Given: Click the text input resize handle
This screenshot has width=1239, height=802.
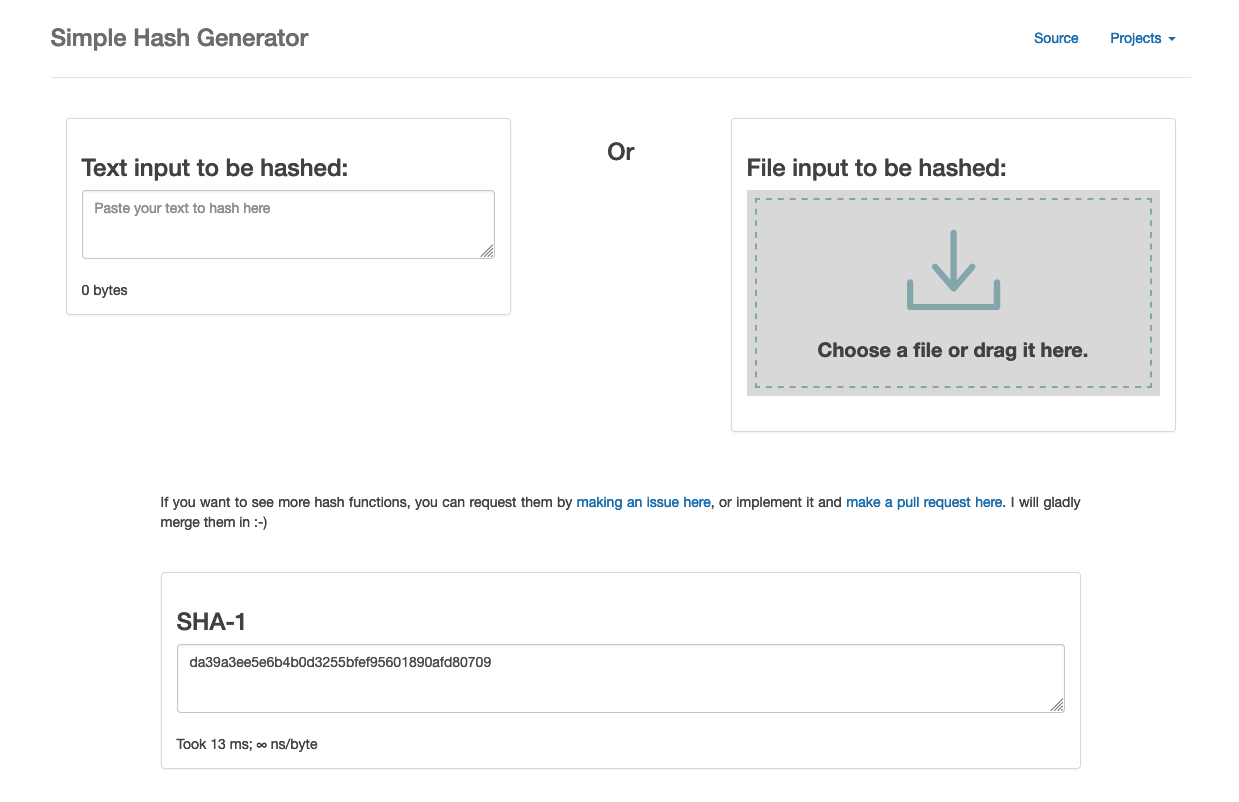Looking at the screenshot, I should [487, 251].
